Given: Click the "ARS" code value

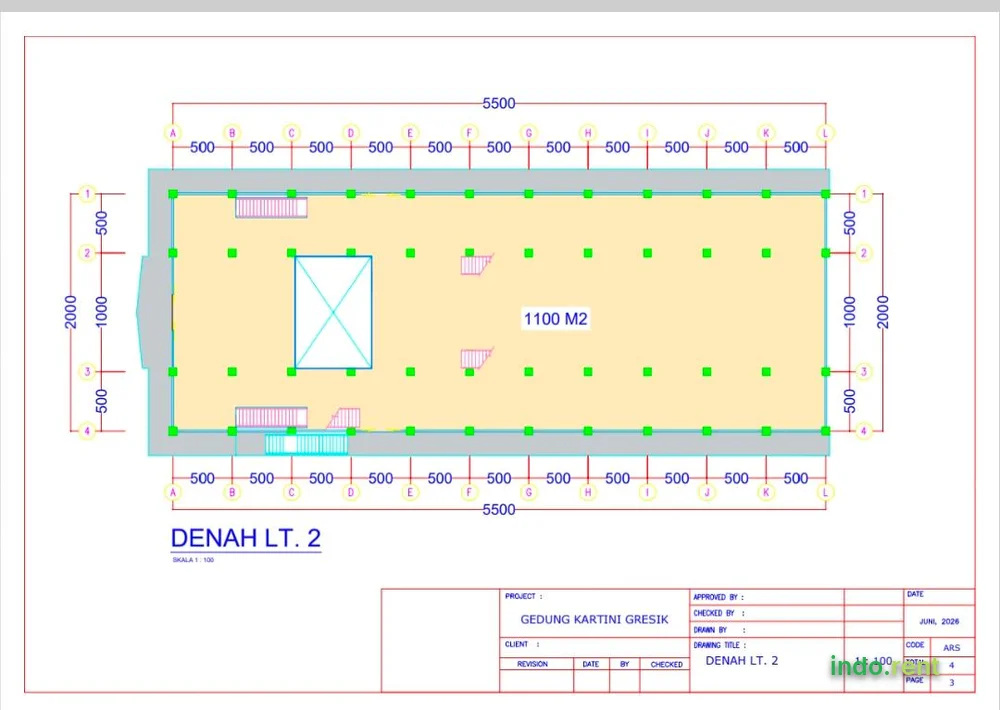Looking at the screenshot, I should 952,647.
